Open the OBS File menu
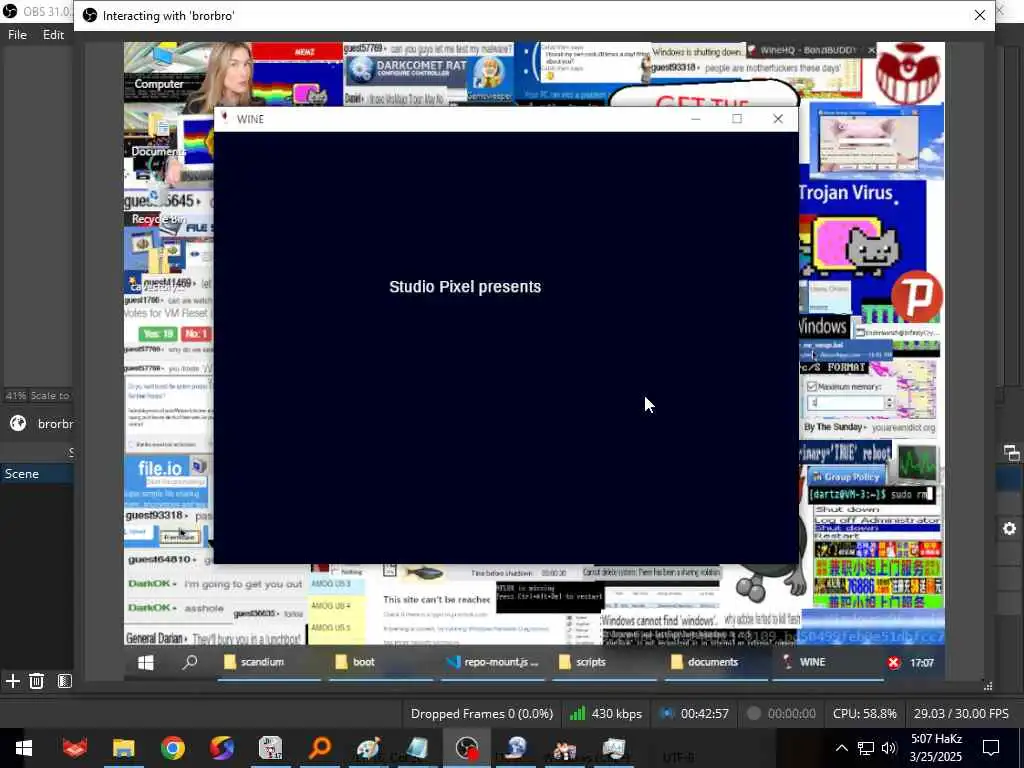 tap(17, 35)
